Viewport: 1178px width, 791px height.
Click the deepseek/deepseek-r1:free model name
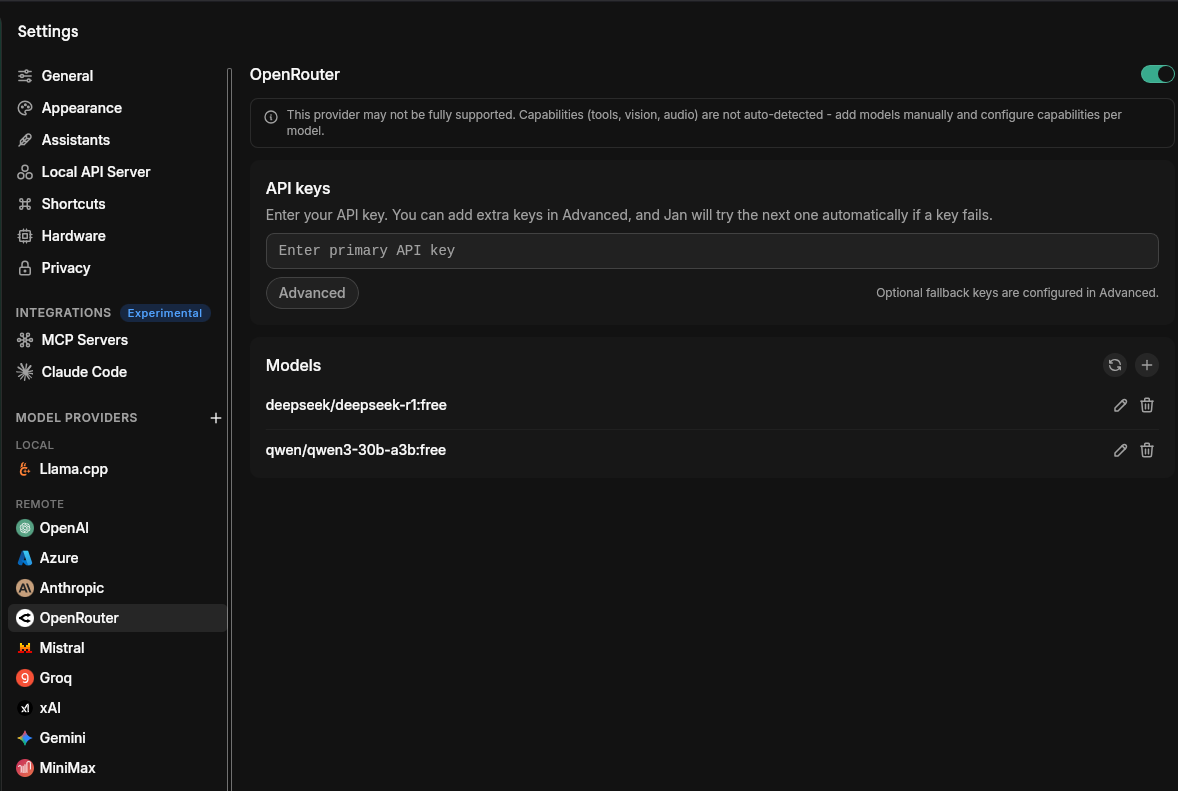[356, 406]
